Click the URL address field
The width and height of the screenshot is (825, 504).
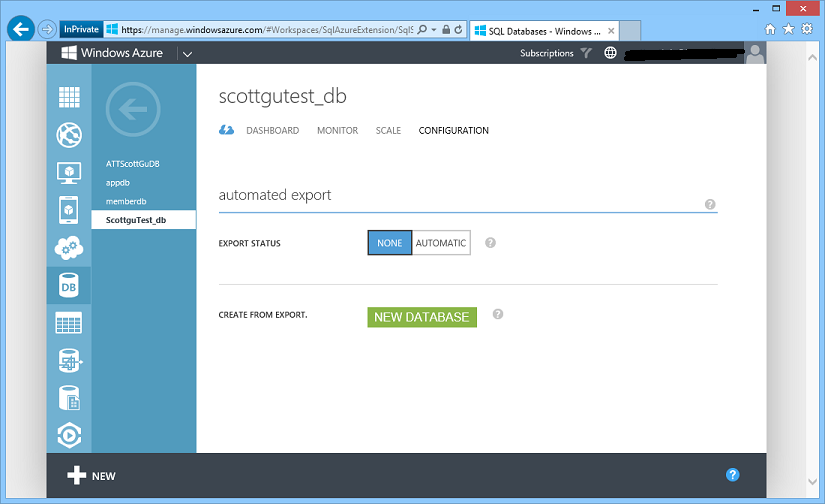point(267,30)
